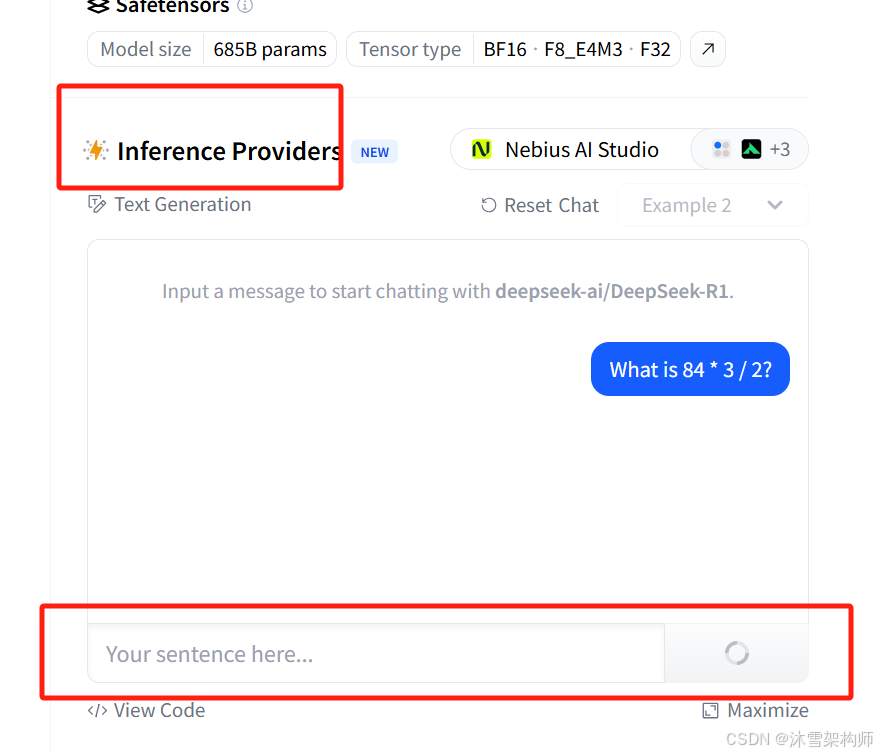
Task: Select the four-dots provider icon
Action: 722,149
